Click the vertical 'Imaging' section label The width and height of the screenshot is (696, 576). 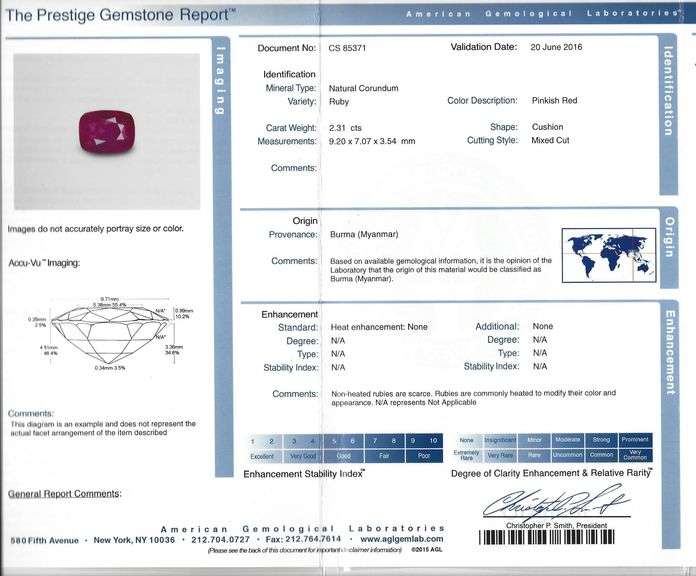pos(221,80)
